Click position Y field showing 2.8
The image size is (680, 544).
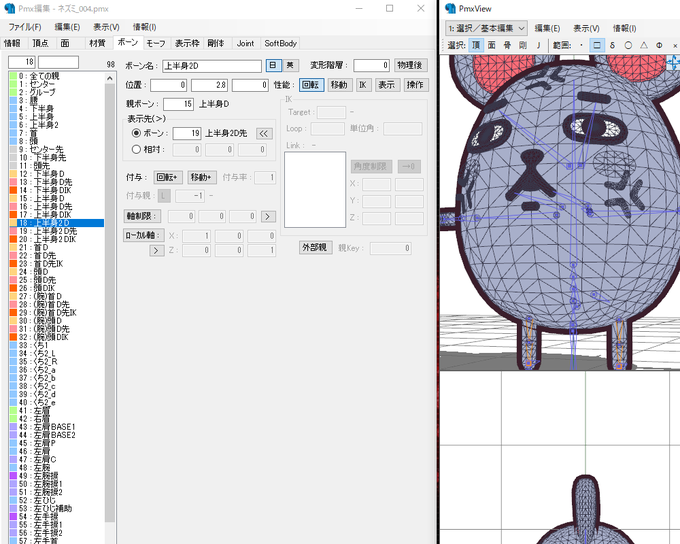click(209, 85)
